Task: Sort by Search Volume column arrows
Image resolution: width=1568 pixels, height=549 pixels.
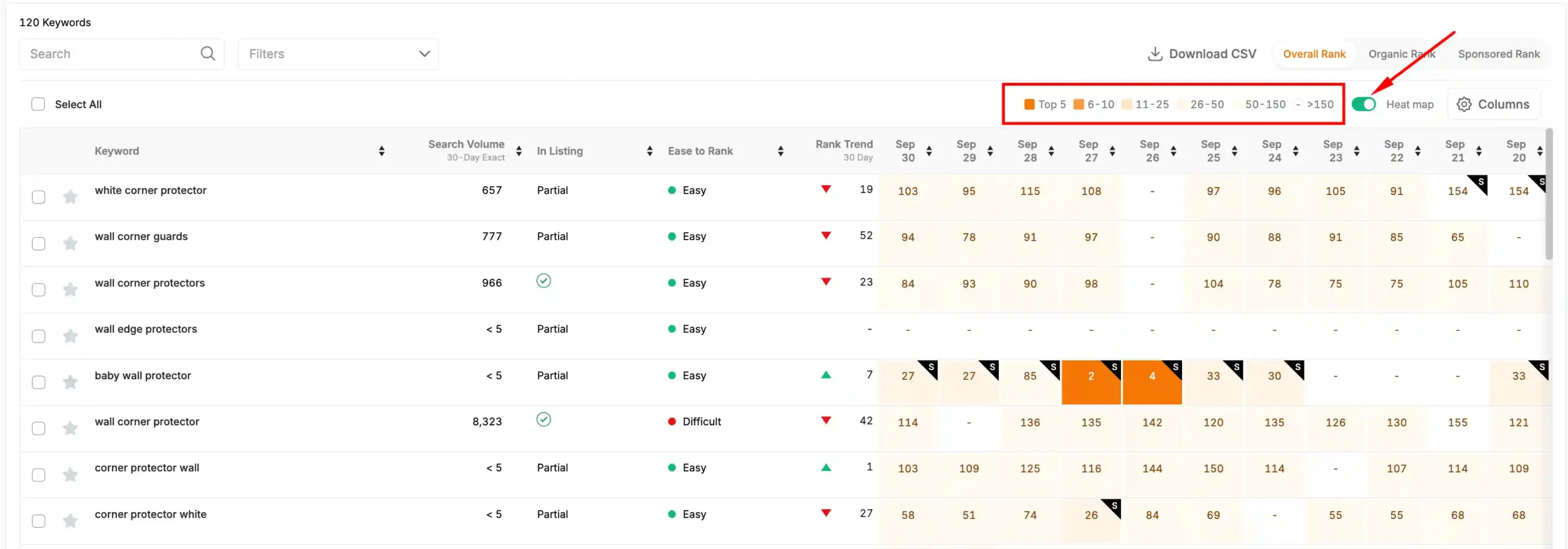Action: 519,151
